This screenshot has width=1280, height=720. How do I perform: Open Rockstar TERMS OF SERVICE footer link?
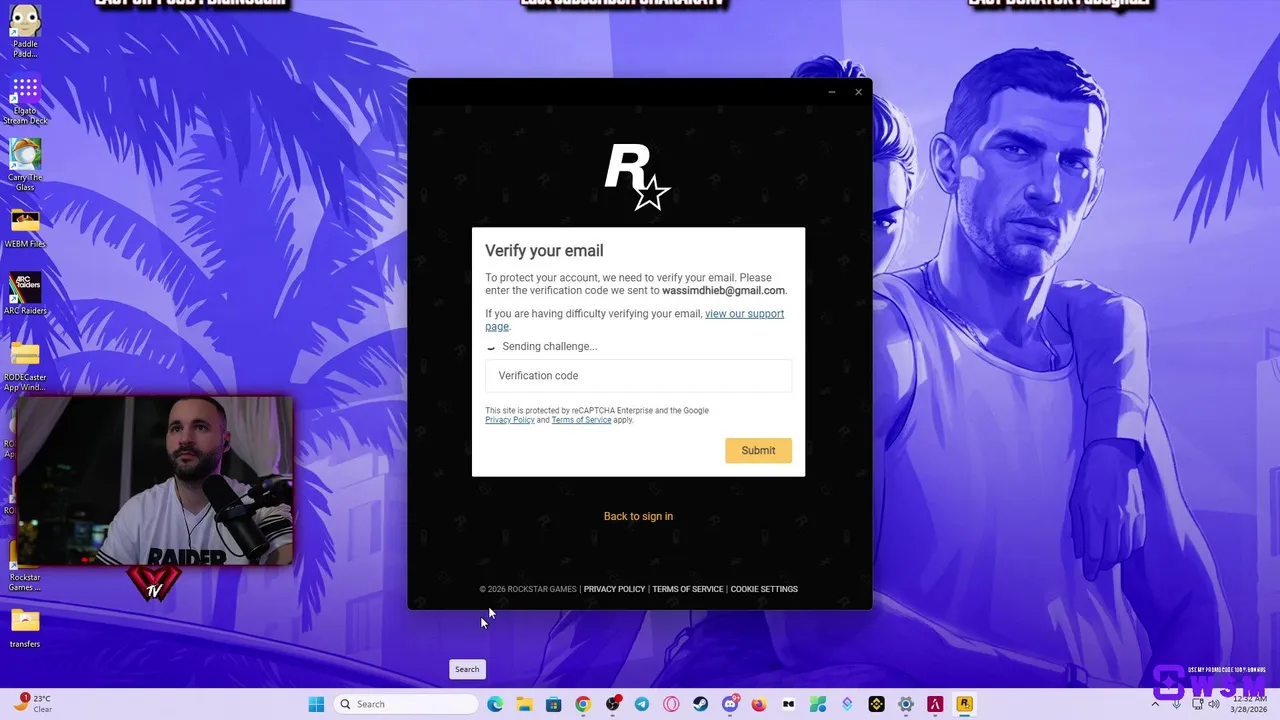[x=688, y=589]
